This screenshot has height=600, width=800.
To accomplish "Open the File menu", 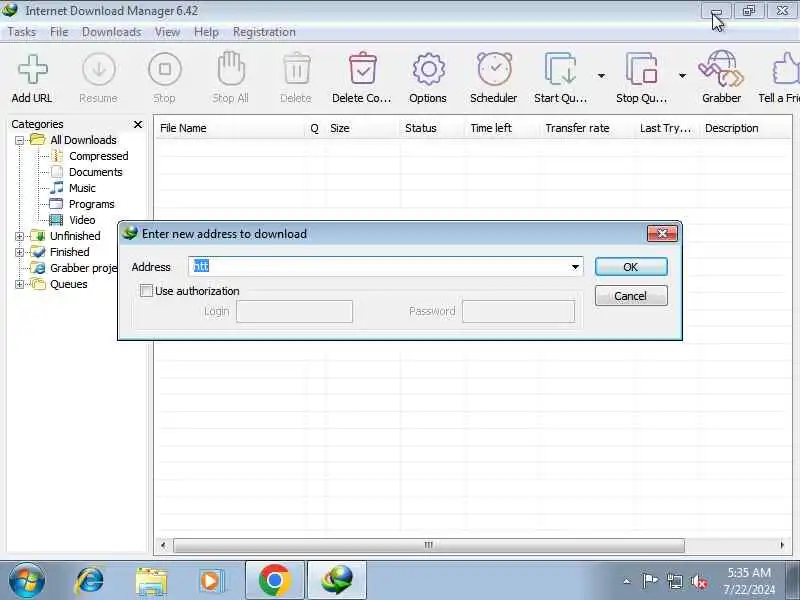I will click(x=59, y=32).
